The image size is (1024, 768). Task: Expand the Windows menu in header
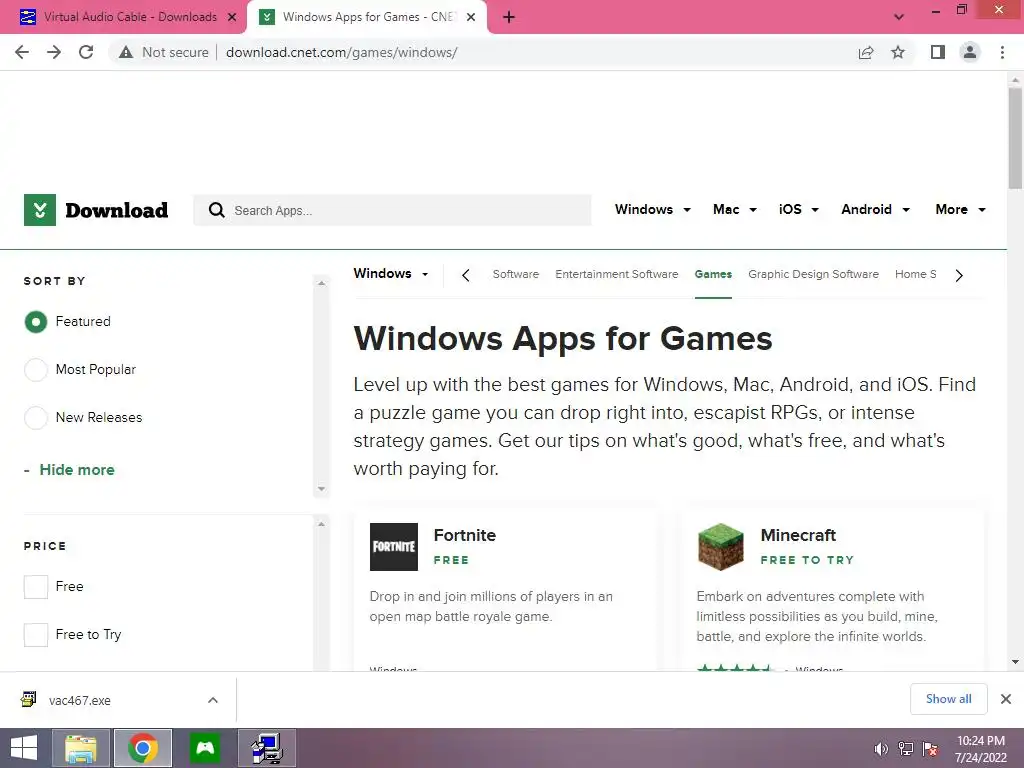[652, 210]
